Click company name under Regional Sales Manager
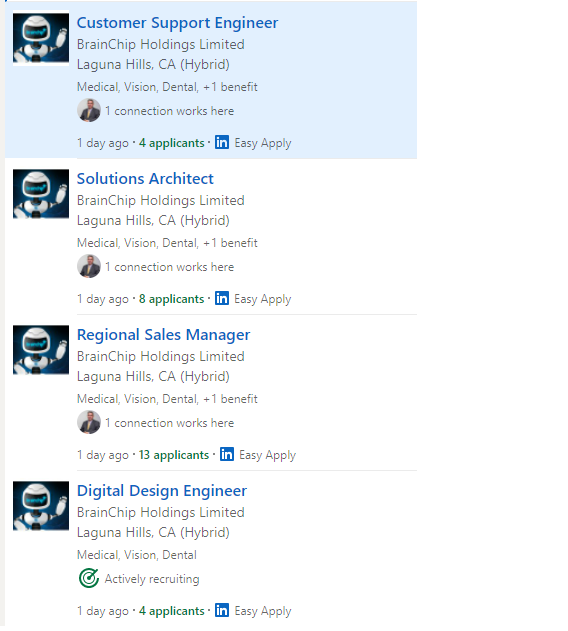Screen dimensions: 568x631 pyautogui.click(x=161, y=357)
